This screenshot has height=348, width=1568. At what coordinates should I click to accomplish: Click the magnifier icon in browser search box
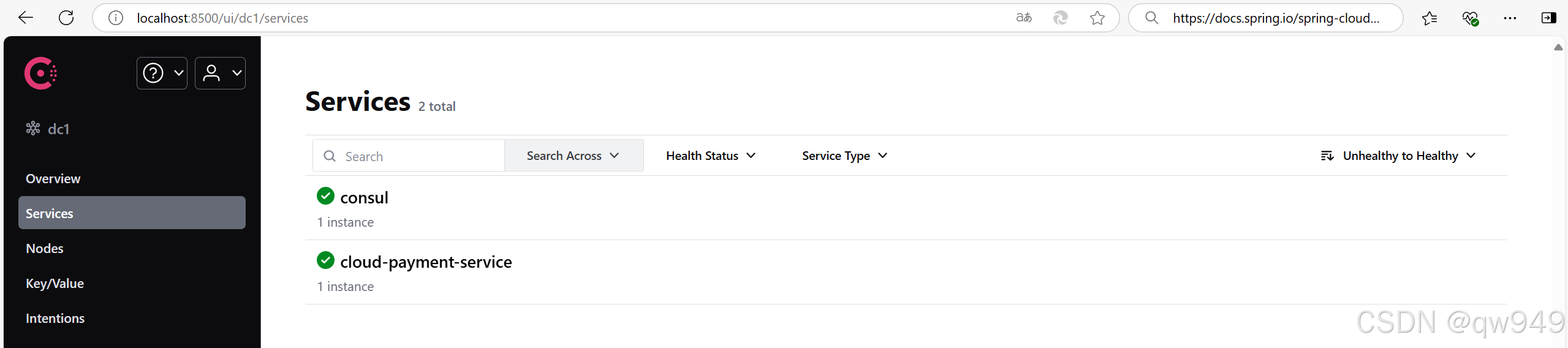(x=1152, y=18)
